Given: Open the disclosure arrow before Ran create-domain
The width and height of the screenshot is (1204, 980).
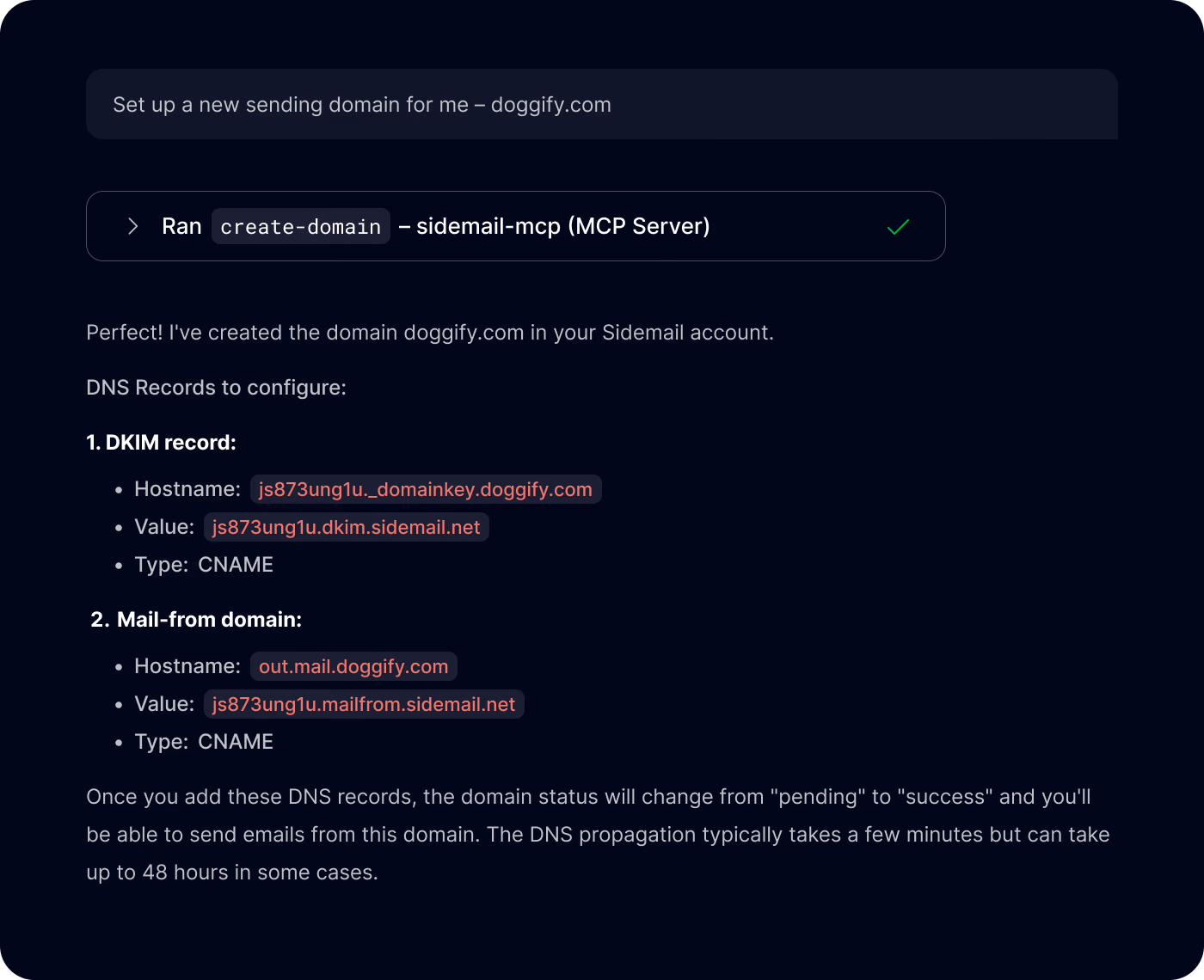Looking at the screenshot, I should pos(132,226).
